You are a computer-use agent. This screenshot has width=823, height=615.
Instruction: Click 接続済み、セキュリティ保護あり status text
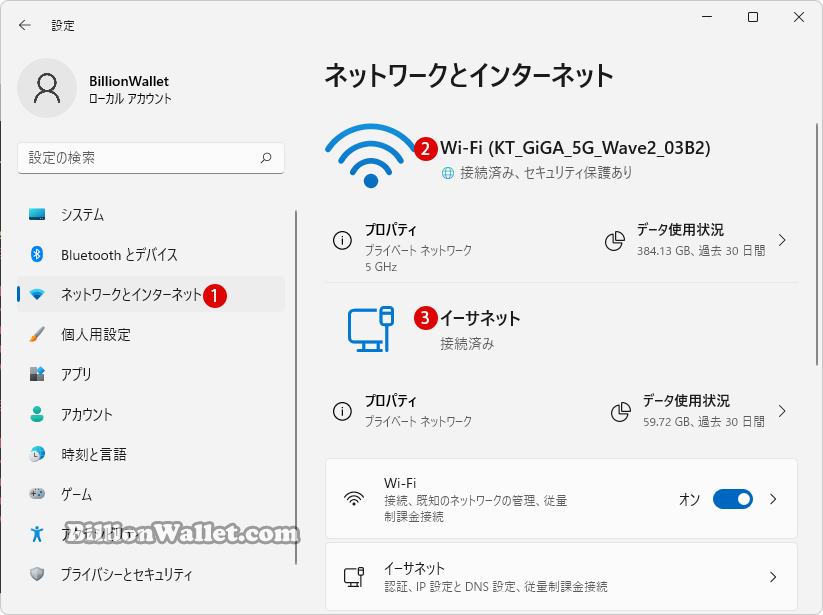coord(546,173)
